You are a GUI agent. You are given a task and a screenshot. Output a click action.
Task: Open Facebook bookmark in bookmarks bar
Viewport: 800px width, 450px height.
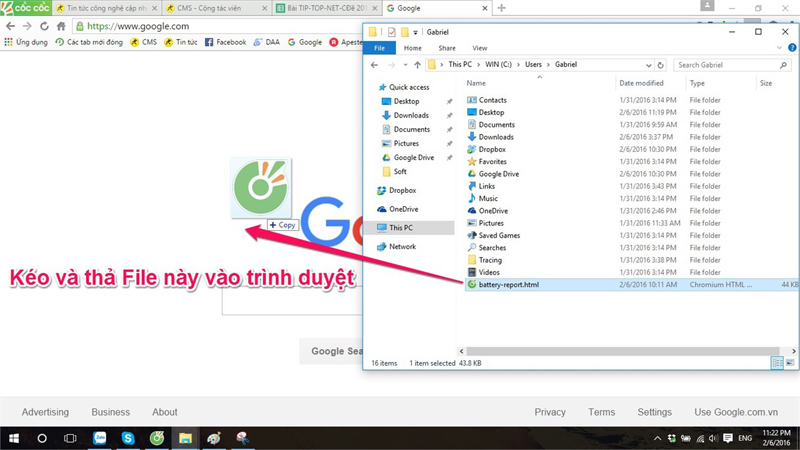click(x=225, y=42)
